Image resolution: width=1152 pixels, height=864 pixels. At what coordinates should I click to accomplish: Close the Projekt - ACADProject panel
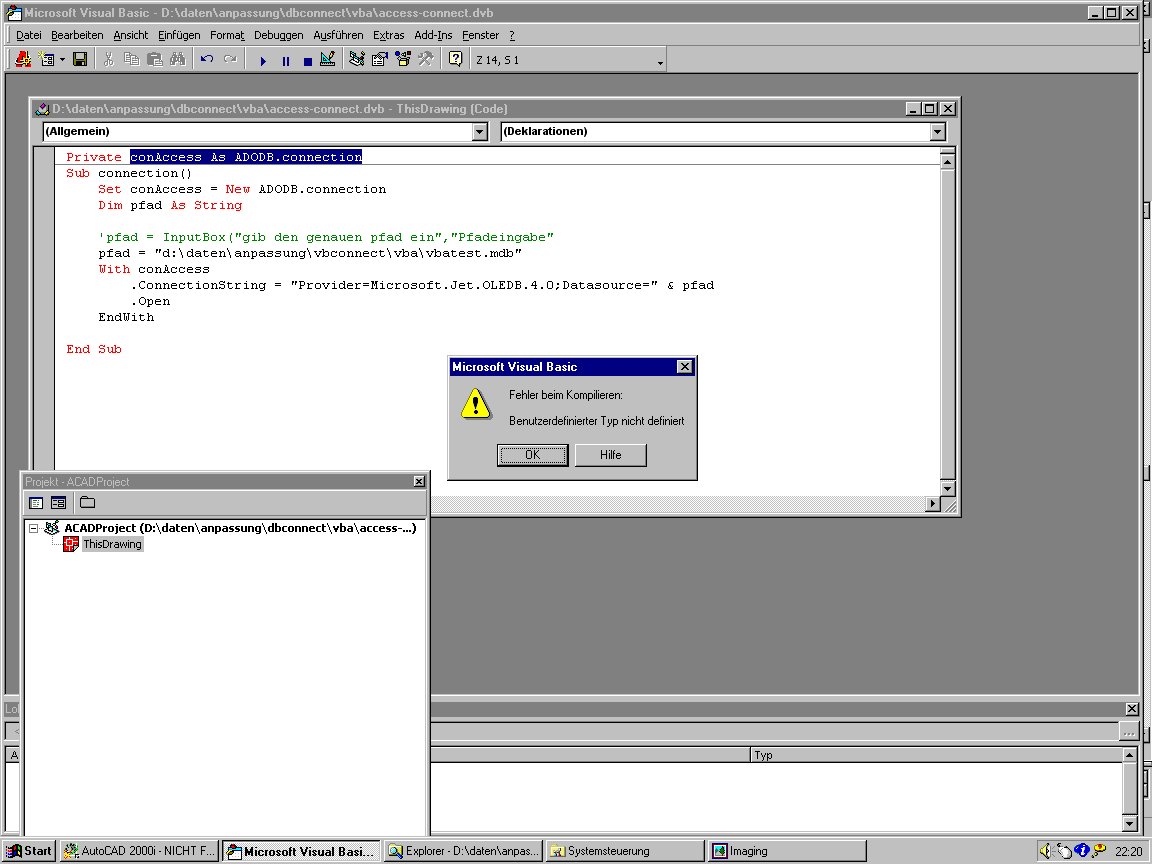pyautogui.click(x=419, y=481)
